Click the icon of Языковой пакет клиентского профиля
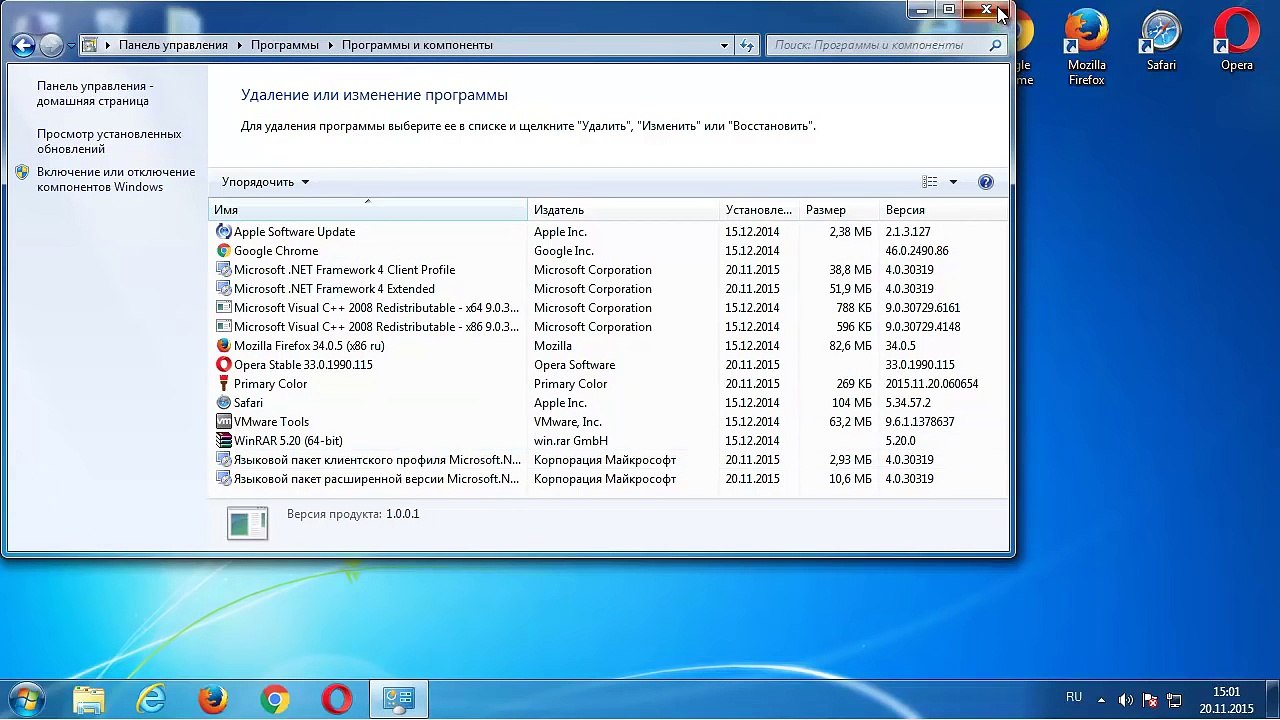This screenshot has width=1280, height=720. 224,460
